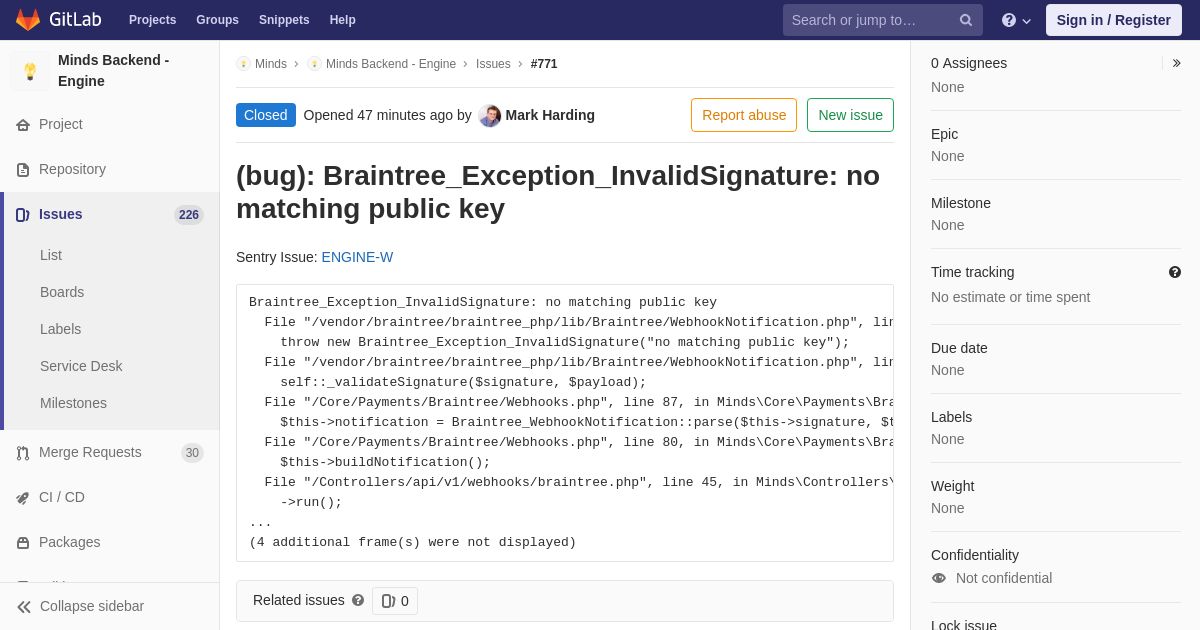Select Milestones in sidebar
Image resolution: width=1200 pixels, height=630 pixels.
[73, 403]
